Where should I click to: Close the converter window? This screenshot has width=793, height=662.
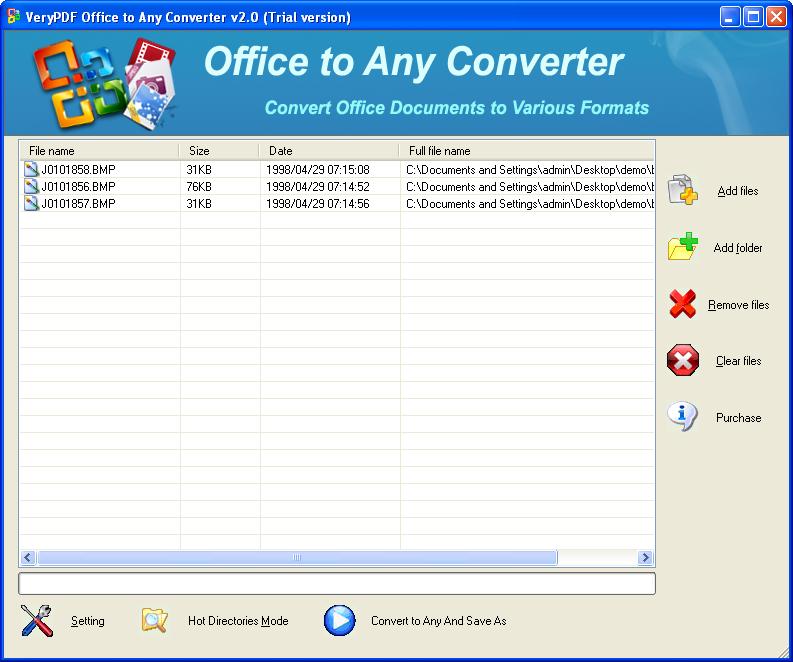pos(776,17)
